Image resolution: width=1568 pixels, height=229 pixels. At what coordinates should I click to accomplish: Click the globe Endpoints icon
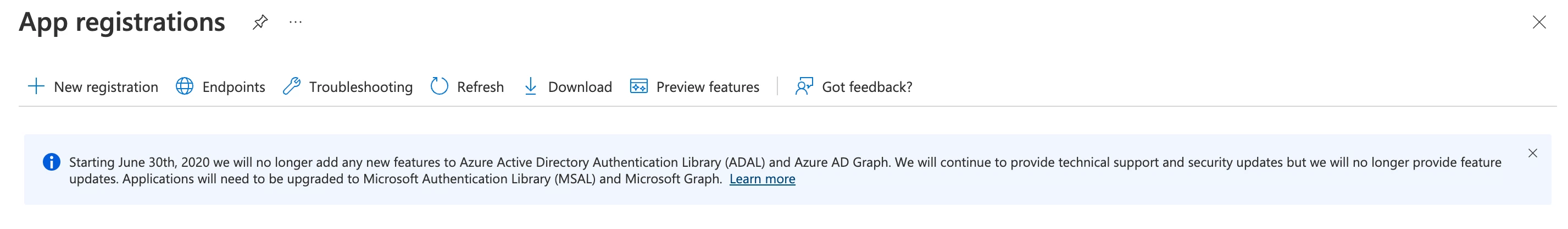[185, 86]
